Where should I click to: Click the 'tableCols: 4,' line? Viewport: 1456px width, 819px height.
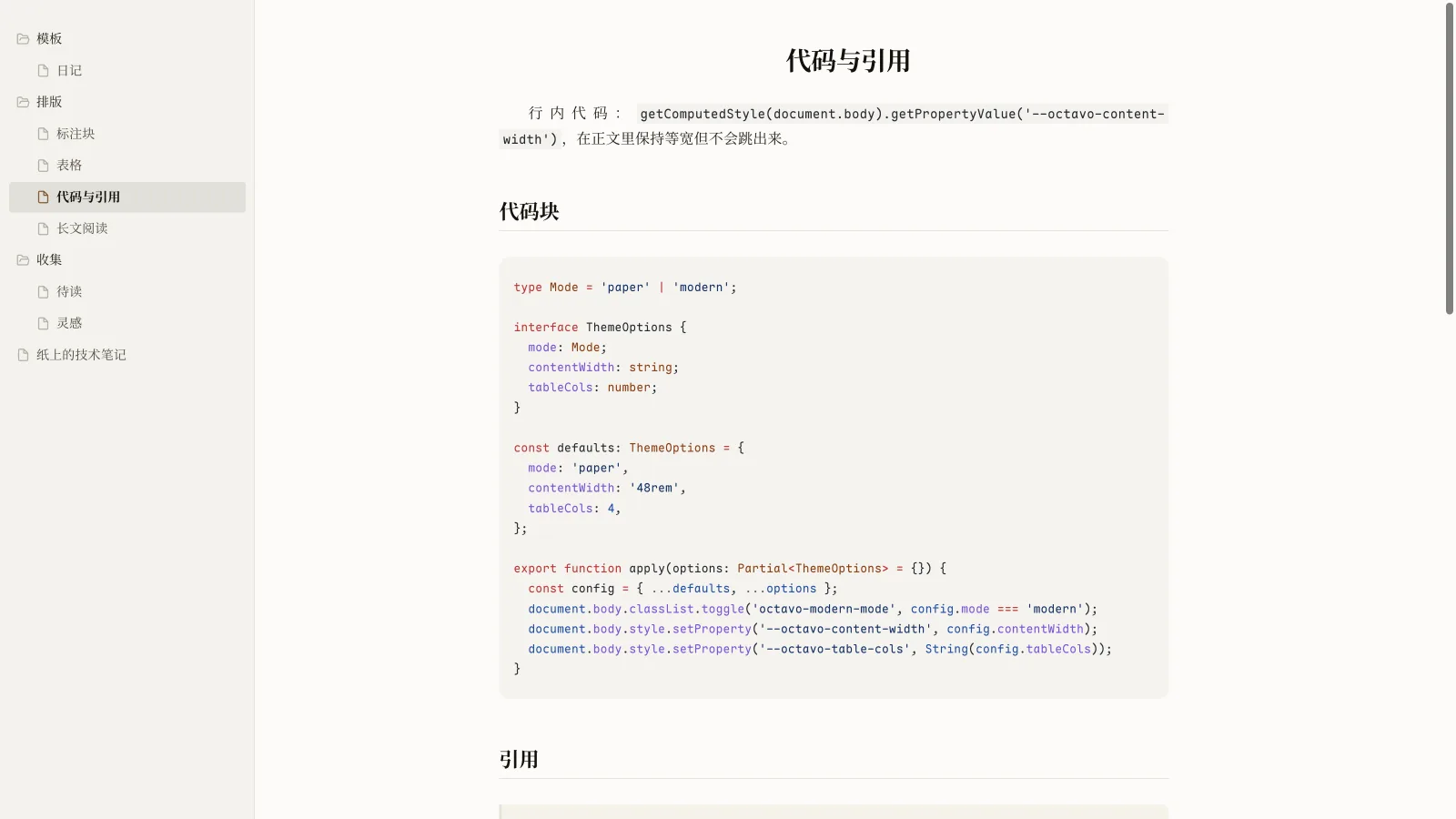pos(574,509)
